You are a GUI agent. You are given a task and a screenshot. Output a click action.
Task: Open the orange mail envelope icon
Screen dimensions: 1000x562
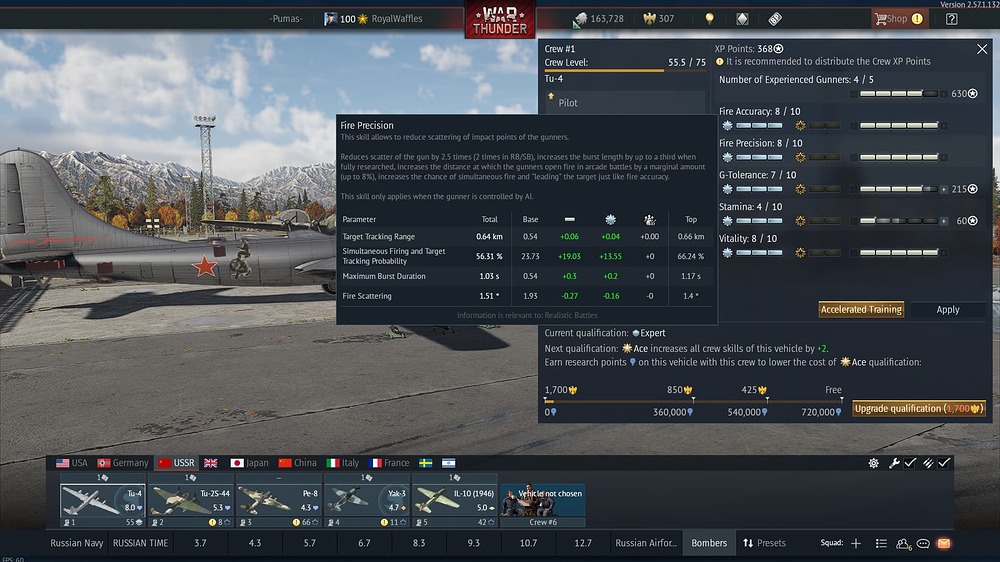(x=944, y=544)
